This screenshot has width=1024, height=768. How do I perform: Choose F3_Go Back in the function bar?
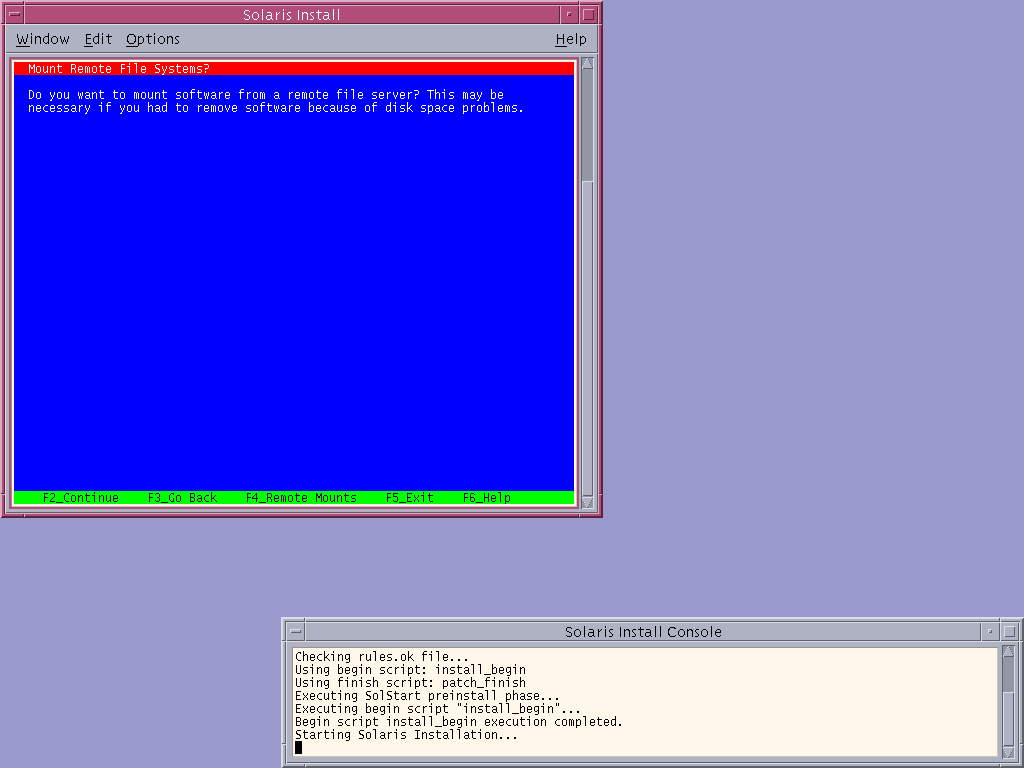(182, 498)
